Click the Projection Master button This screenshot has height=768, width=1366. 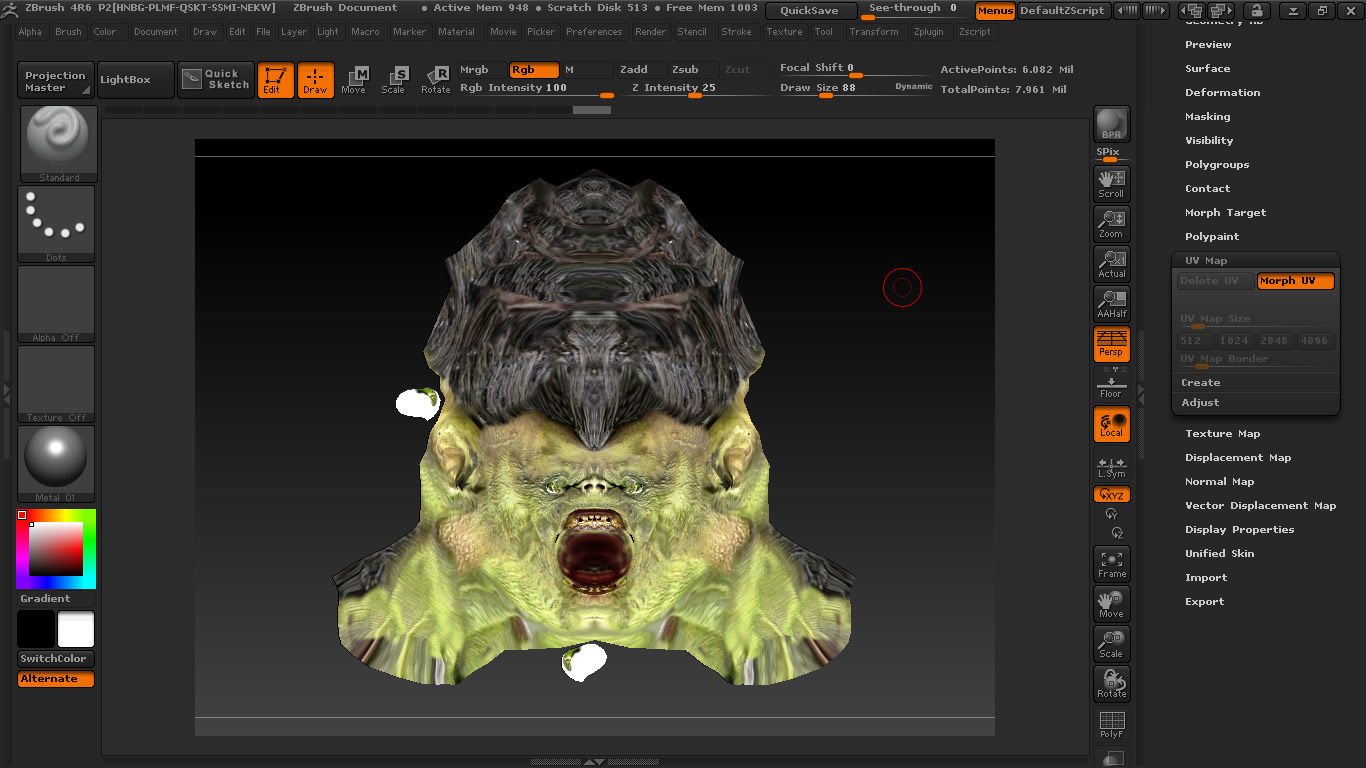coord(56,81)
